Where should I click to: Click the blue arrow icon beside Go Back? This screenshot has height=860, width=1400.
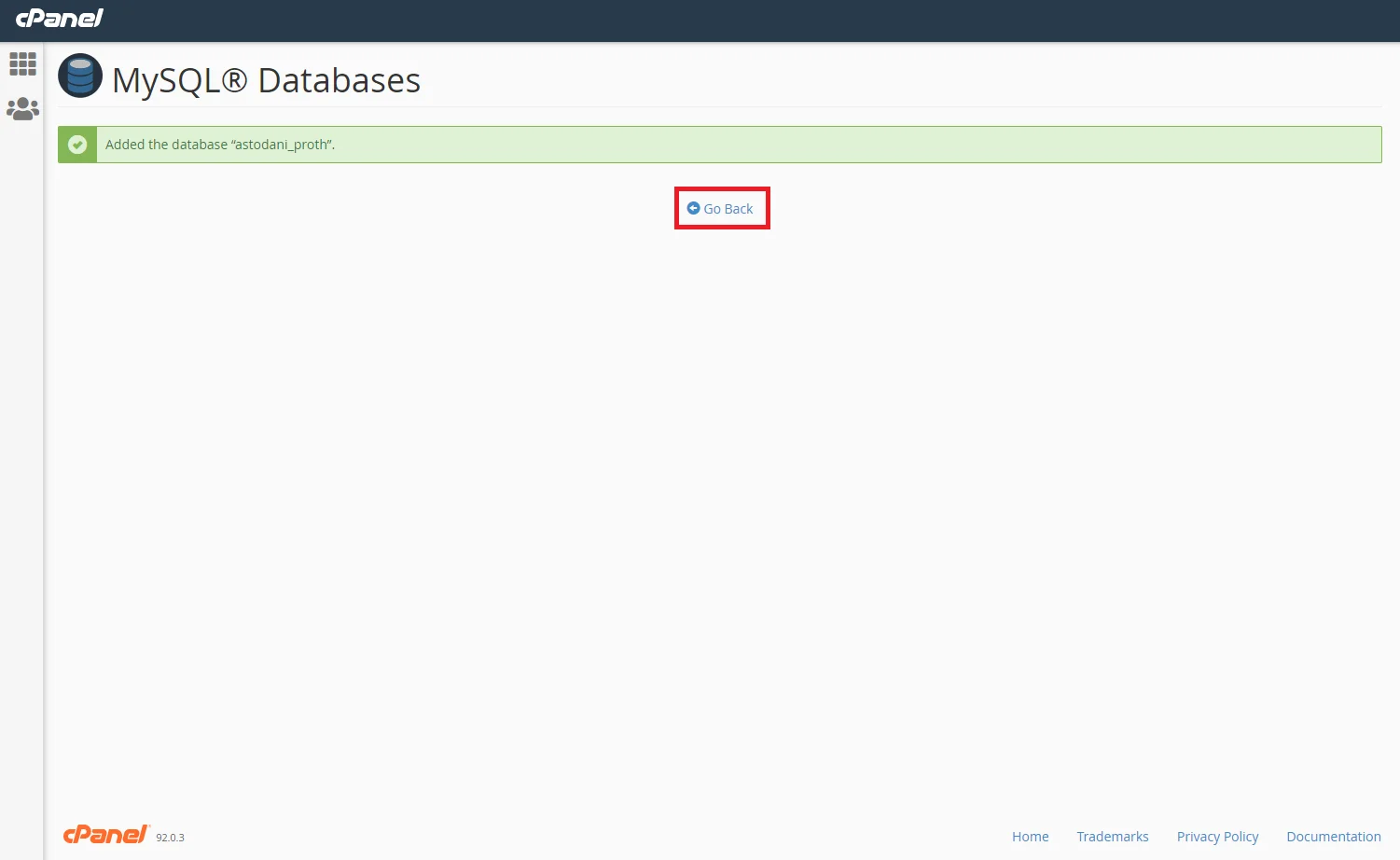693,208
